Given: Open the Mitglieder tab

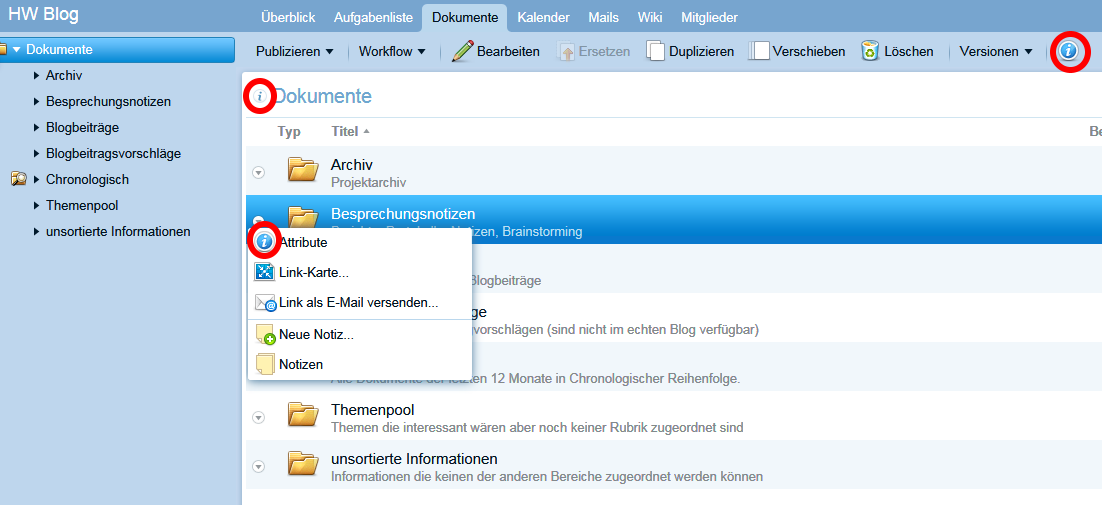Looking at the screenshot, I should coord(709,18).
